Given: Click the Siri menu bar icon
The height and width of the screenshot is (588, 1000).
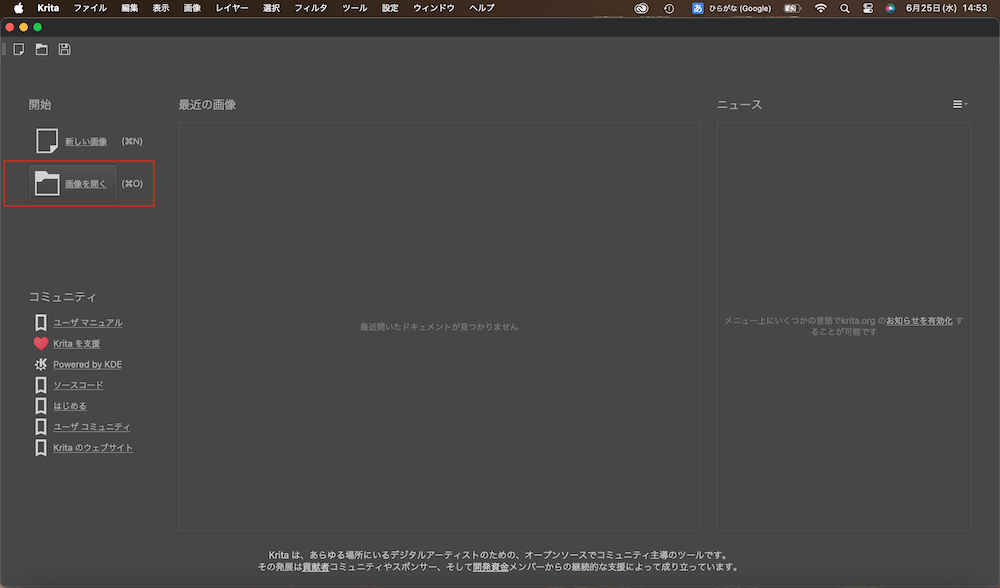Looking at the screenshot, I should click(890, 8).
